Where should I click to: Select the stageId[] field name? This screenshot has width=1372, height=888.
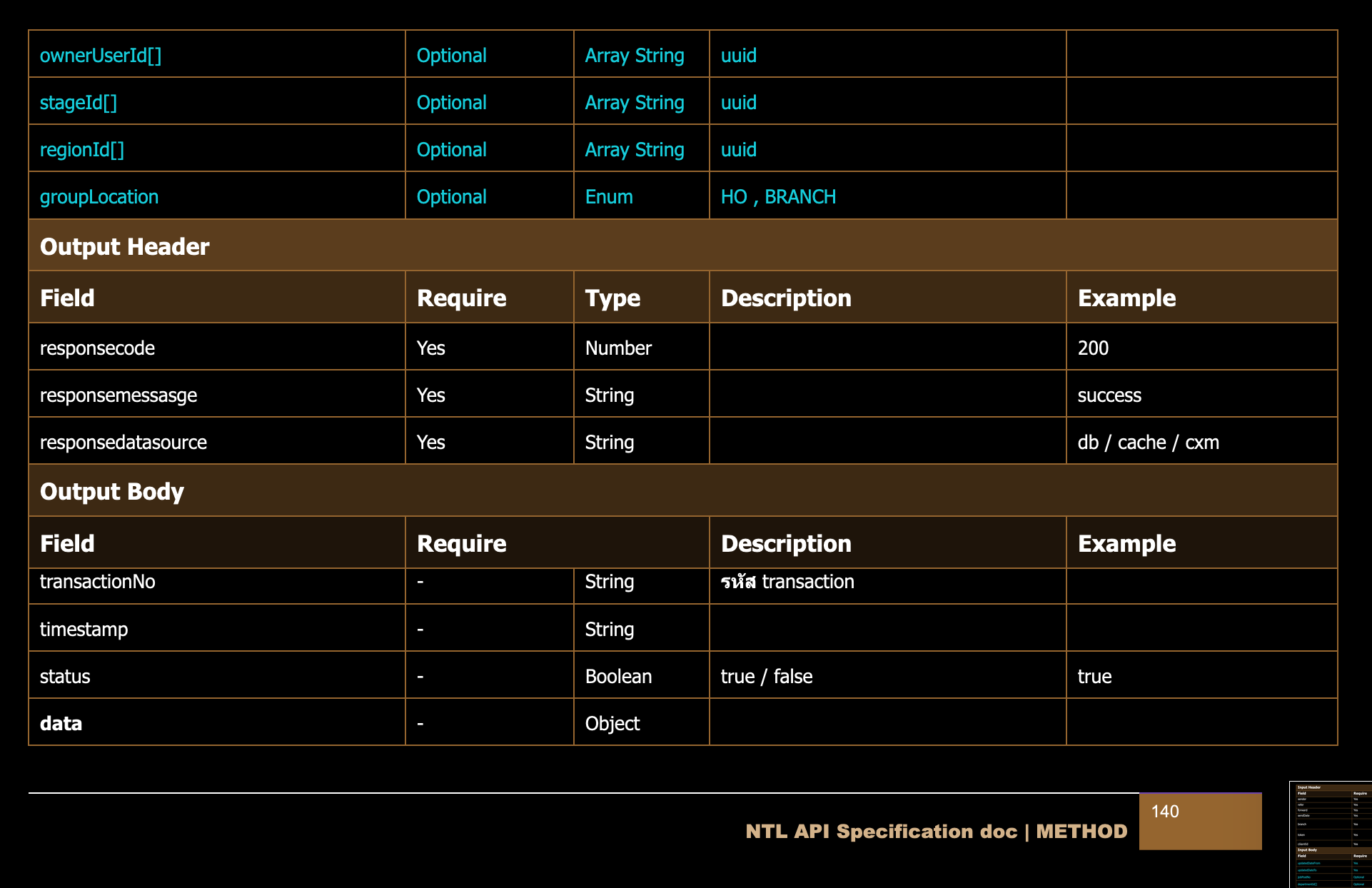79,103
